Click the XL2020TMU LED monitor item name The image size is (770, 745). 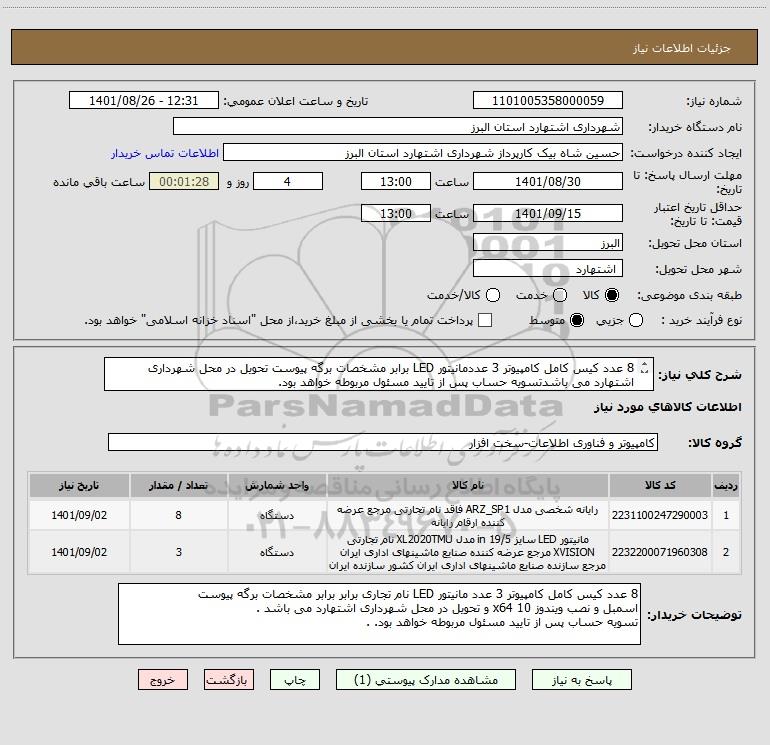tap(468, 552)
